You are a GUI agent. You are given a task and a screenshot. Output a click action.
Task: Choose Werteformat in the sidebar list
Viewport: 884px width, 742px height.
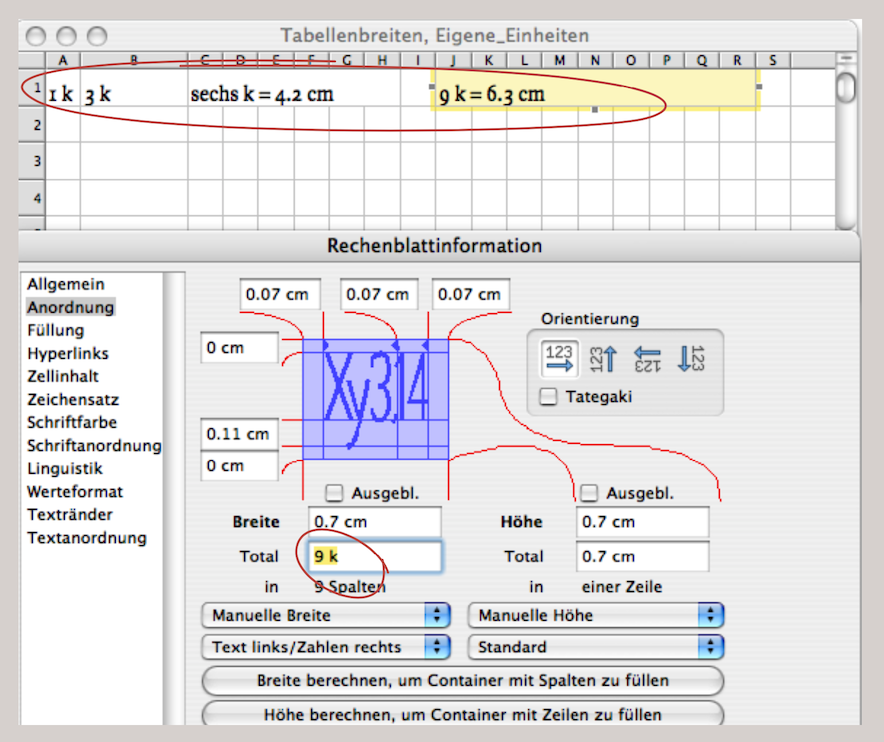75,491
